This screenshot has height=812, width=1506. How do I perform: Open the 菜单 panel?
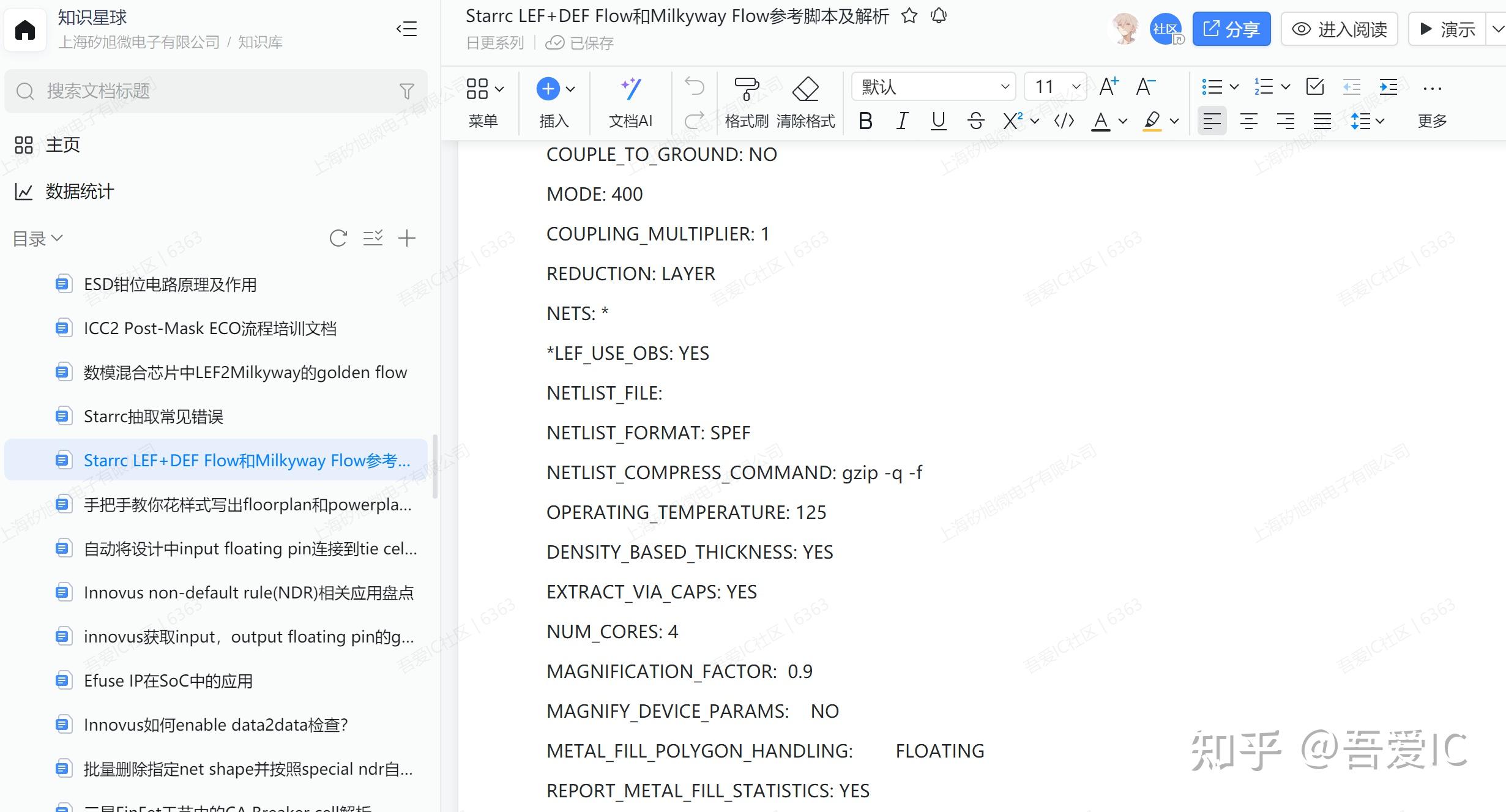483,101
